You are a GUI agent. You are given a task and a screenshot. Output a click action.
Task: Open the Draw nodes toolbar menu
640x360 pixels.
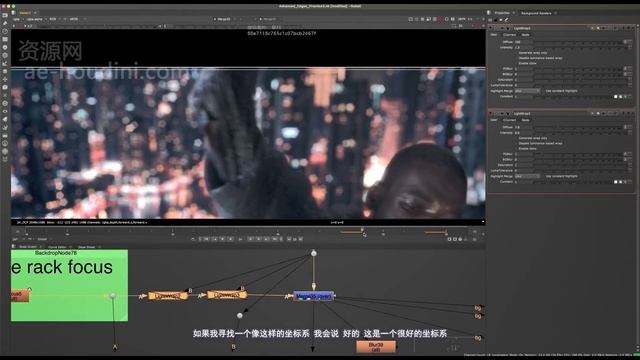[x=5, y=23]
